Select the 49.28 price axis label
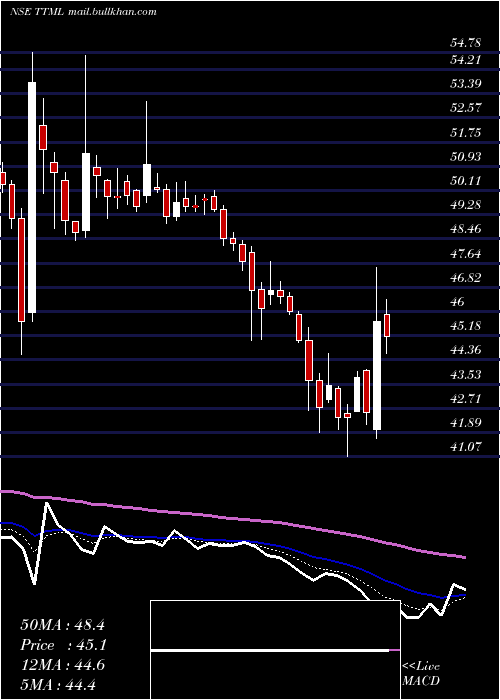Viewport: 500px width, 700px height. click(466, 205)
